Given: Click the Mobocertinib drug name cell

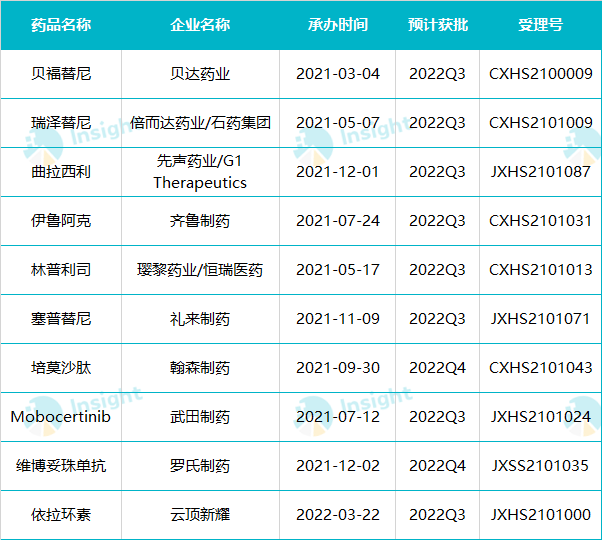Looking at the screenshot, I should 61,417.
